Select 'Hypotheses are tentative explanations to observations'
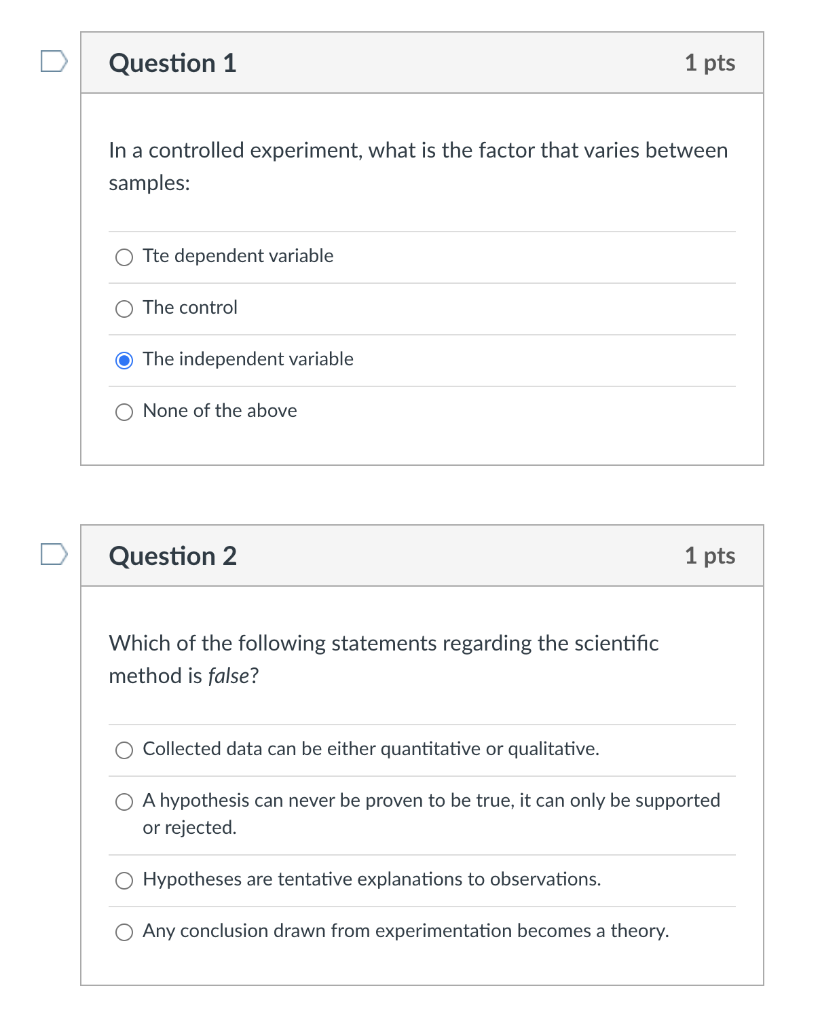The height and width of the screenshot is (1024, 820). [x=124, y=880]
